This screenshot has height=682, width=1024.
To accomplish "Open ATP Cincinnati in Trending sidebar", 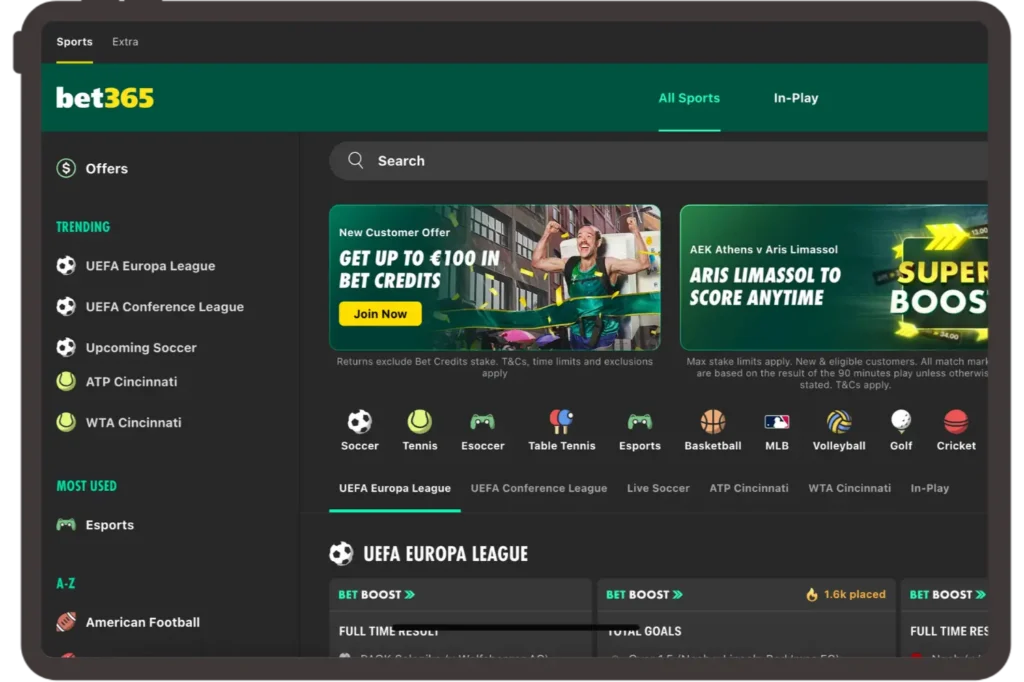I will 117,382.
